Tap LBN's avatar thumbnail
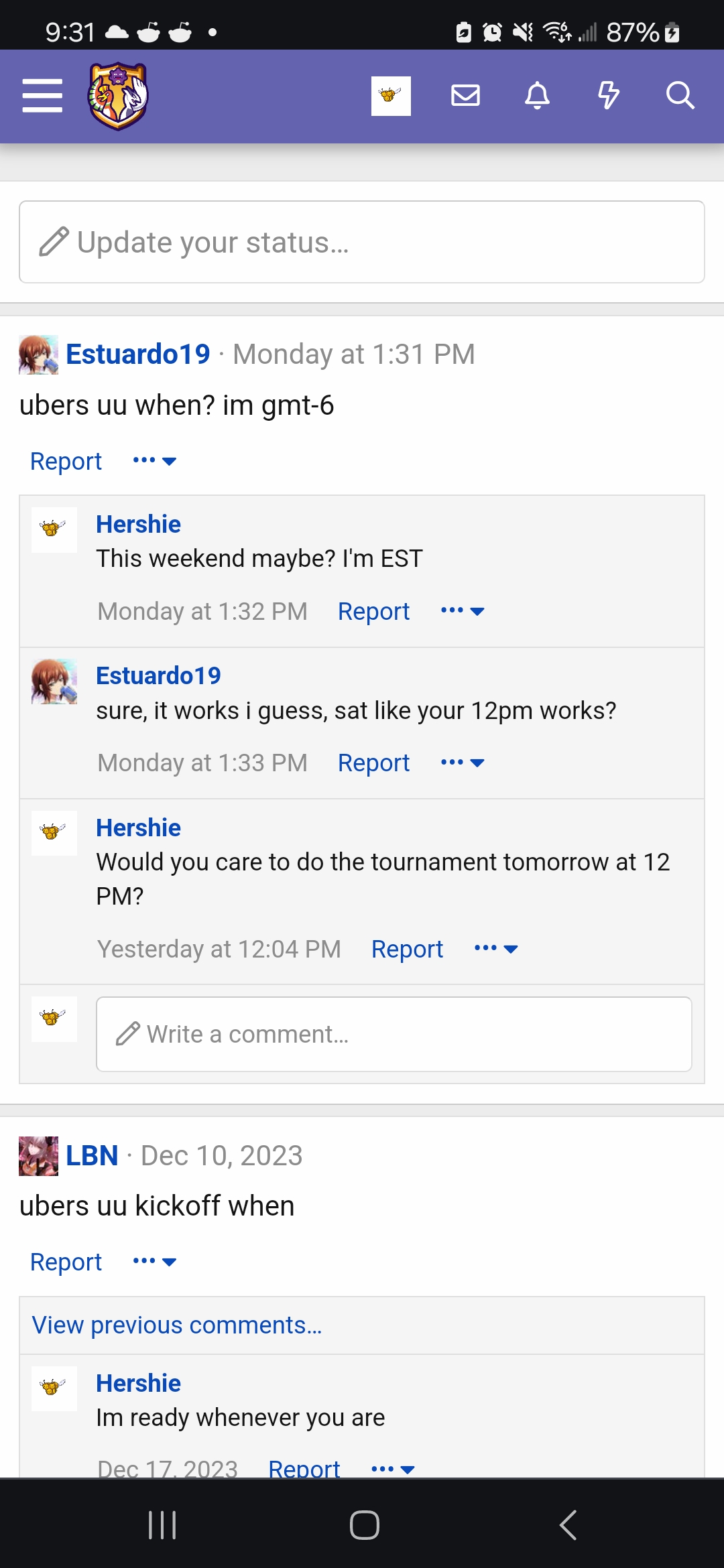724x1568 pixels. [x=38, y=1156]
